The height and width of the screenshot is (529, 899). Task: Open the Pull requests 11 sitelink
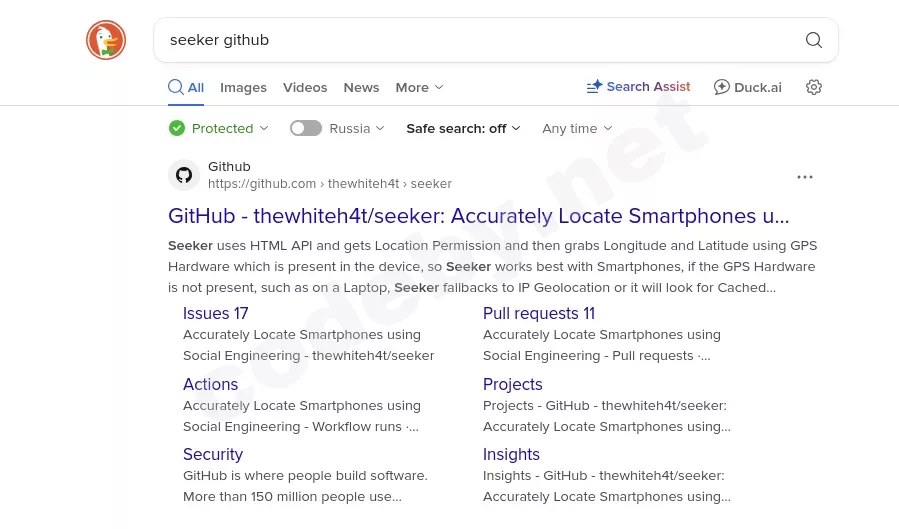(x=538, y=313)
